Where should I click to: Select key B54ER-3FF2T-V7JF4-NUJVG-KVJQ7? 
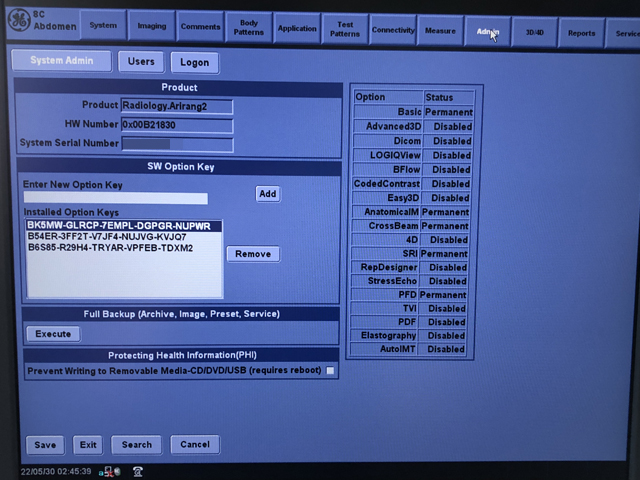pos(124,237)
